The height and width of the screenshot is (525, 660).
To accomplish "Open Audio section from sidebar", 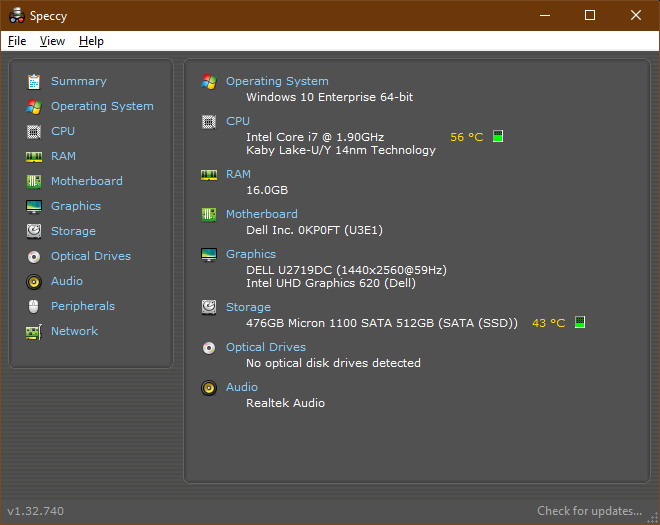I will click(x=67, y=281).
